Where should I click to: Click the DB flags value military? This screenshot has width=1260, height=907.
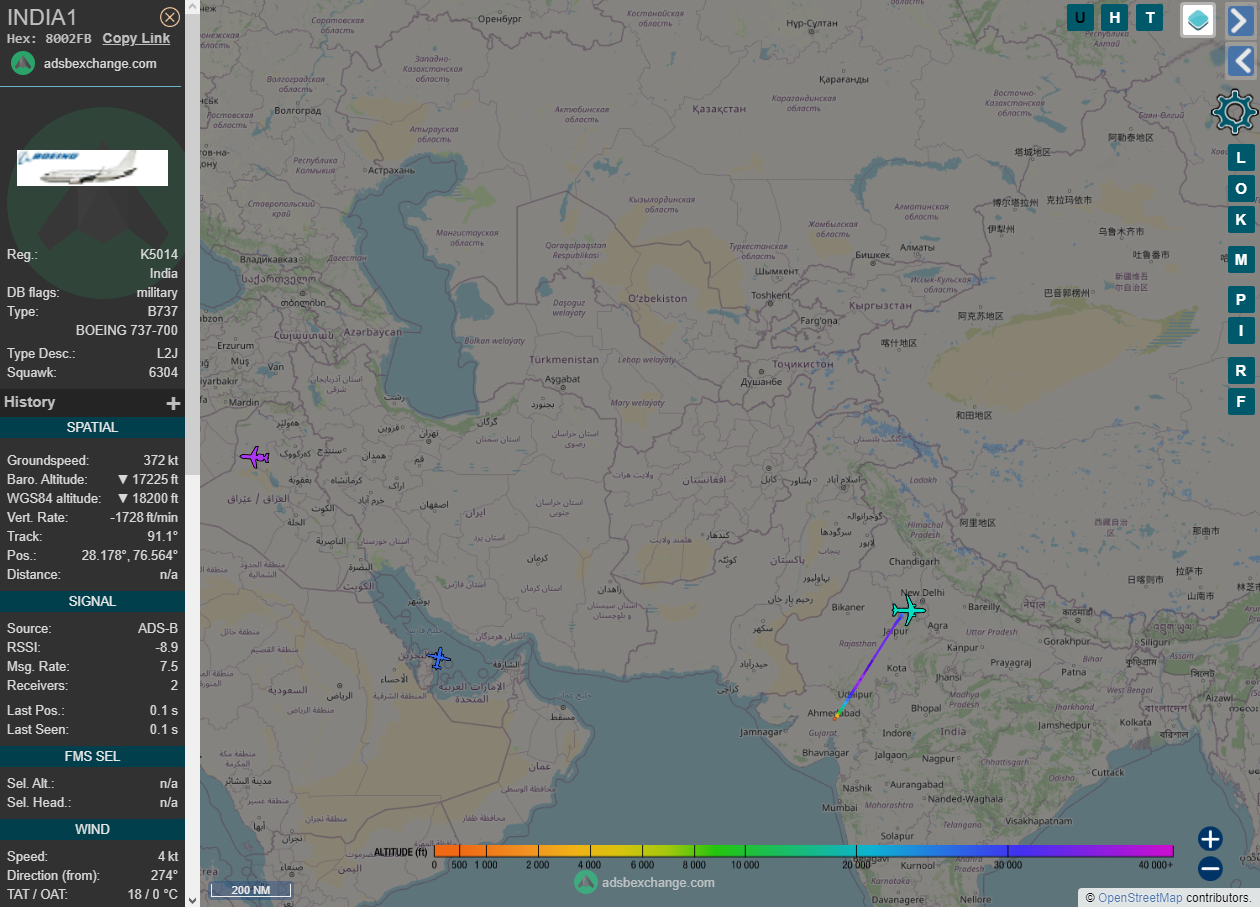[x=157, y=293]
